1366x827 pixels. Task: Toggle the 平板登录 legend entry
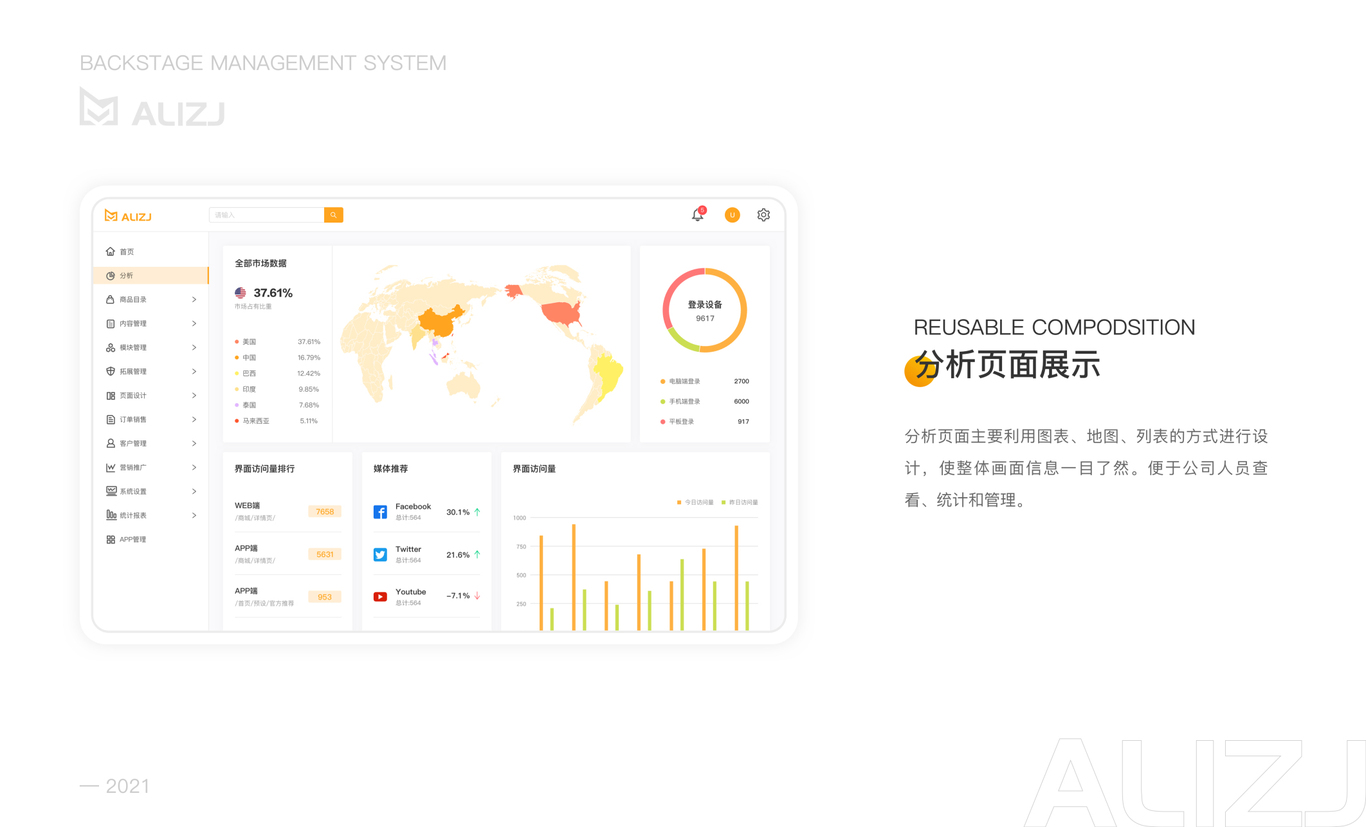point(678,422)
